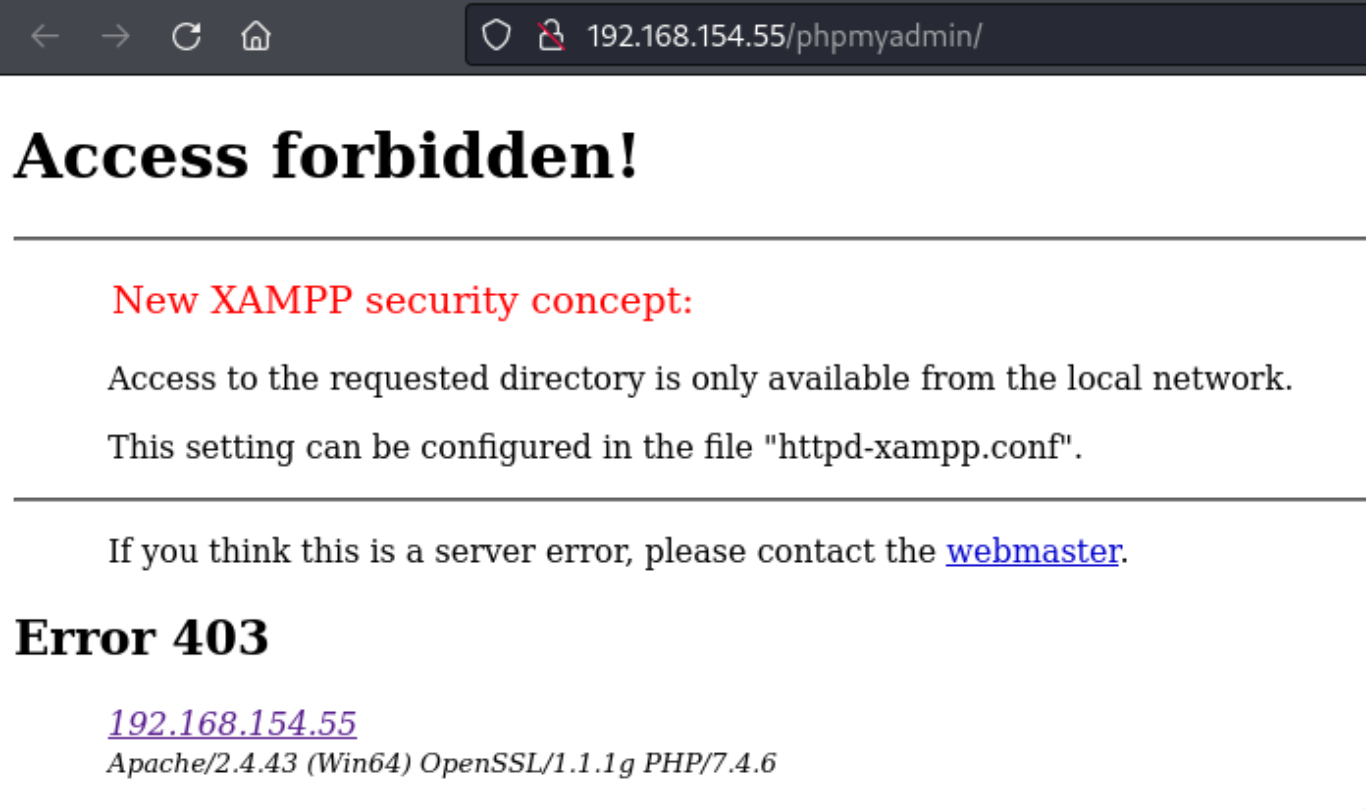The height and width of the screenshot is (810, 1366).
Task: Follow the 192.168.154.55 link under Error 403
Action: pos(232,723)
